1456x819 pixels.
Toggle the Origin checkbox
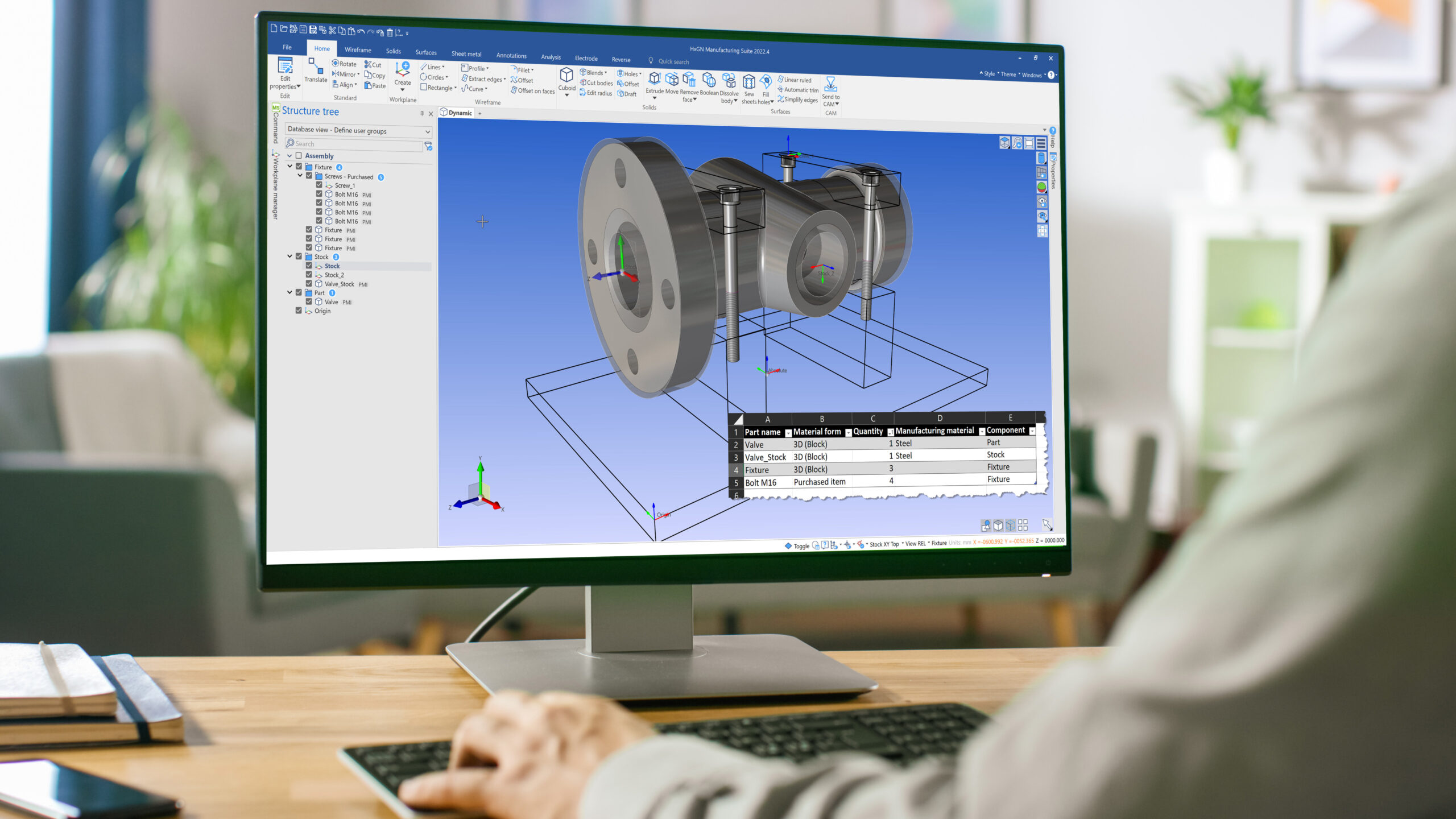click(299, 311)
